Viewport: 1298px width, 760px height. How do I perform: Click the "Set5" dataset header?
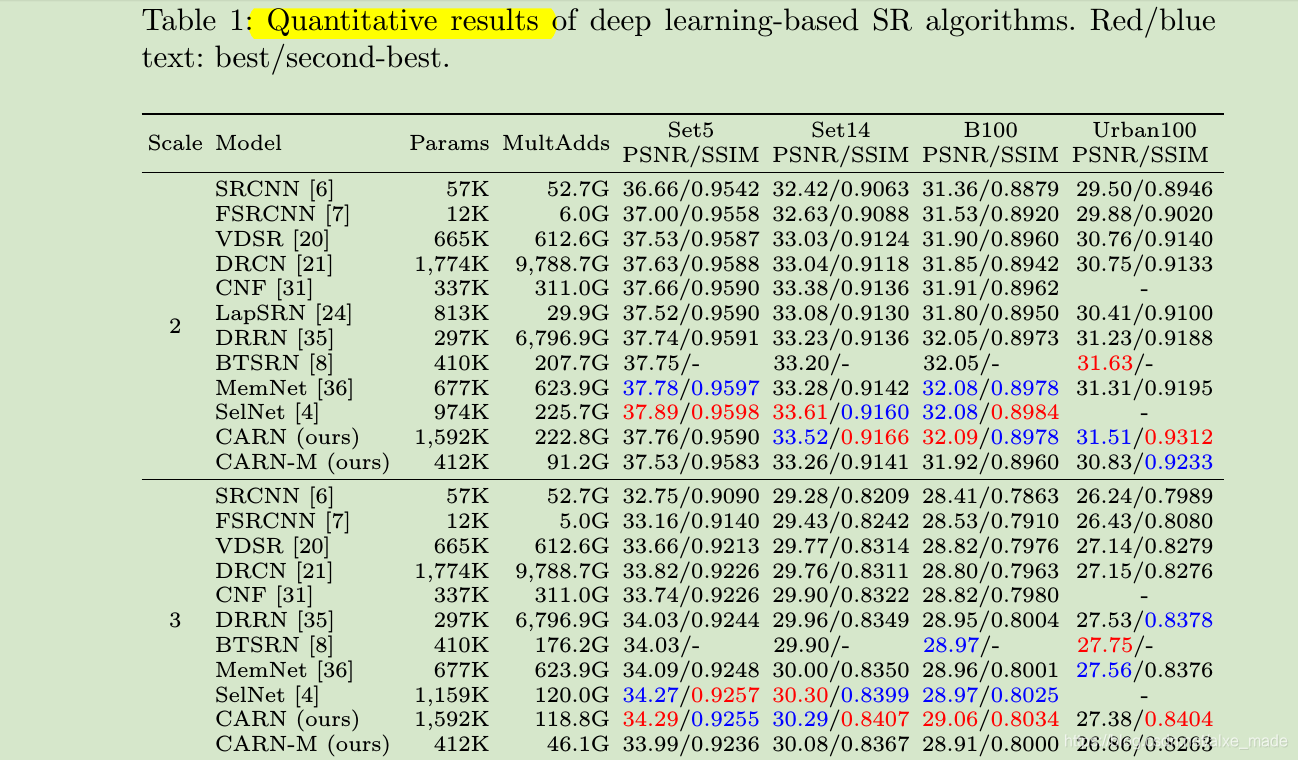(x=691, y=130)
